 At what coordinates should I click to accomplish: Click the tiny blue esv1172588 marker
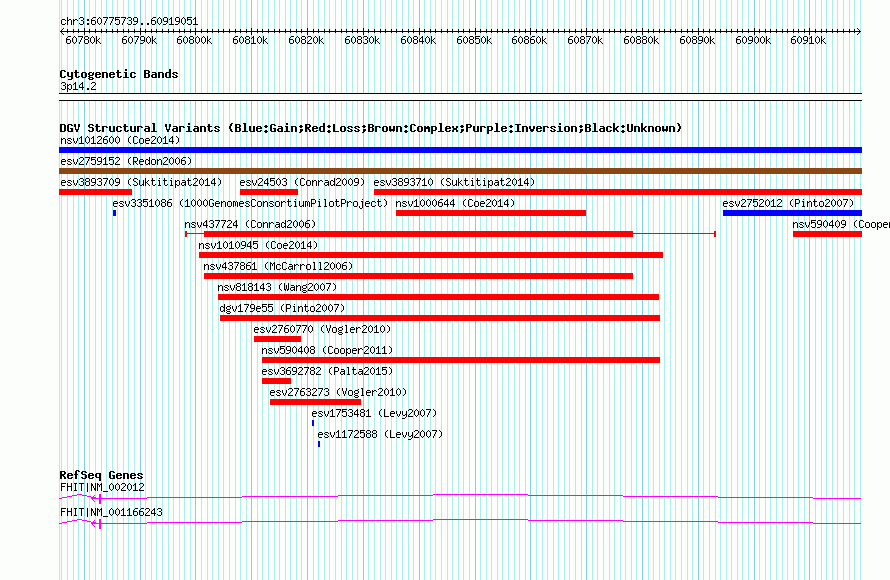pyautogui.click(x=319, y=444)
